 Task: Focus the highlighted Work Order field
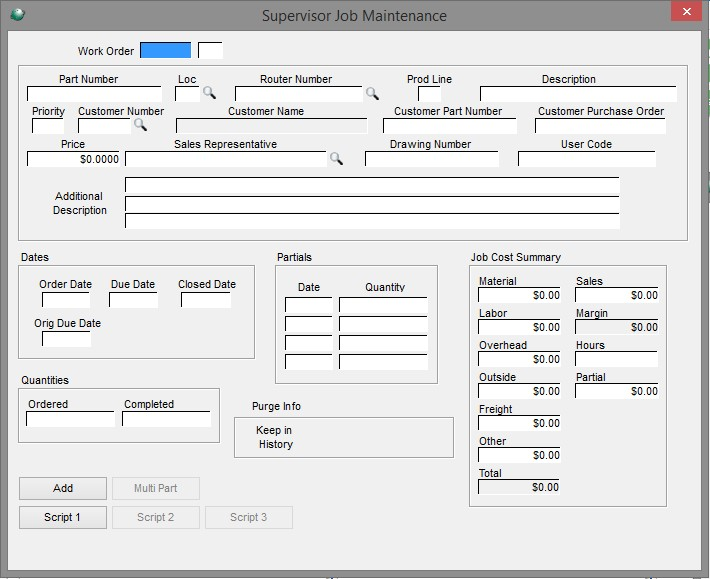[x=165, y=50]
